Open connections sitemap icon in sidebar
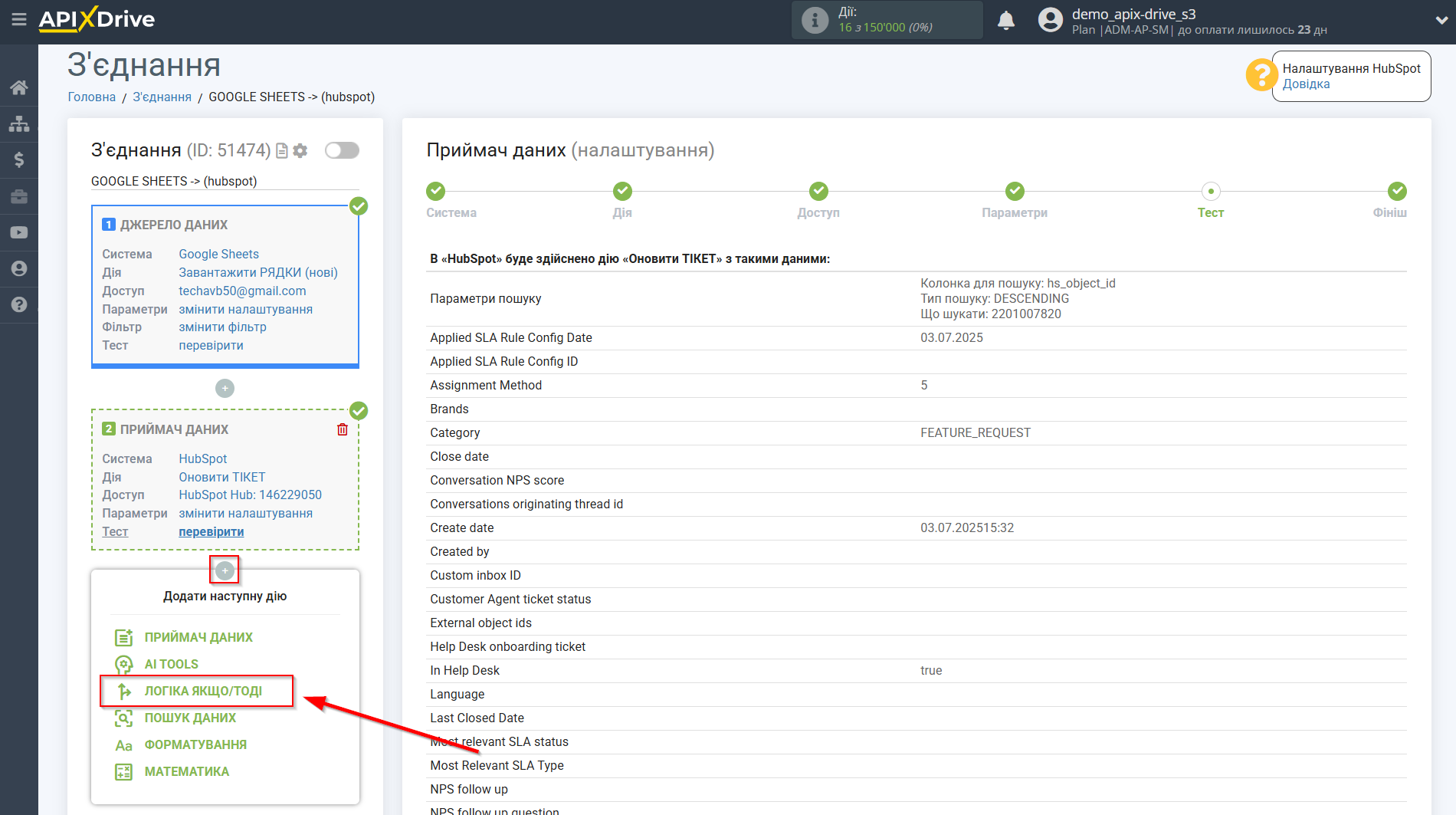The height and width of the screenshot is (815, 1456). pyautogui.click(x=19, y=123)
